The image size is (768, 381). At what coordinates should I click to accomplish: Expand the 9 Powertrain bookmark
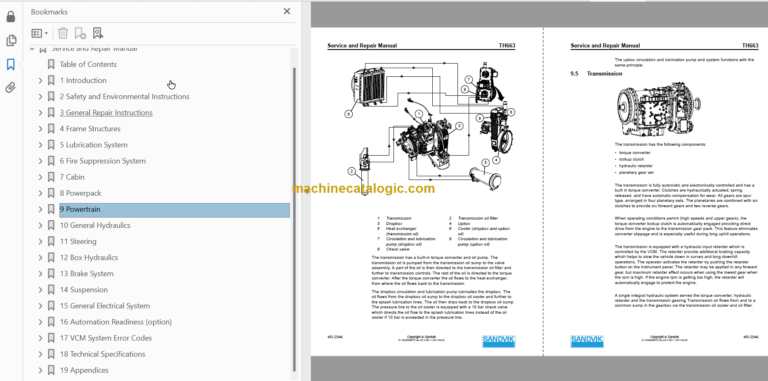pyautogui.click(x=40, y=210)
